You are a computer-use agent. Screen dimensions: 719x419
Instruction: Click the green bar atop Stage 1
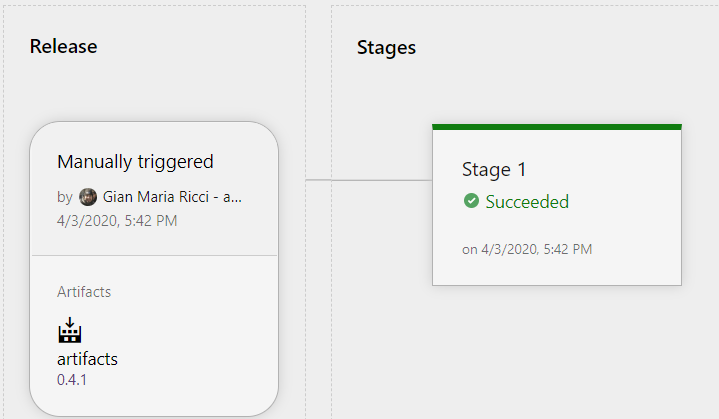[x=557, y=127]
